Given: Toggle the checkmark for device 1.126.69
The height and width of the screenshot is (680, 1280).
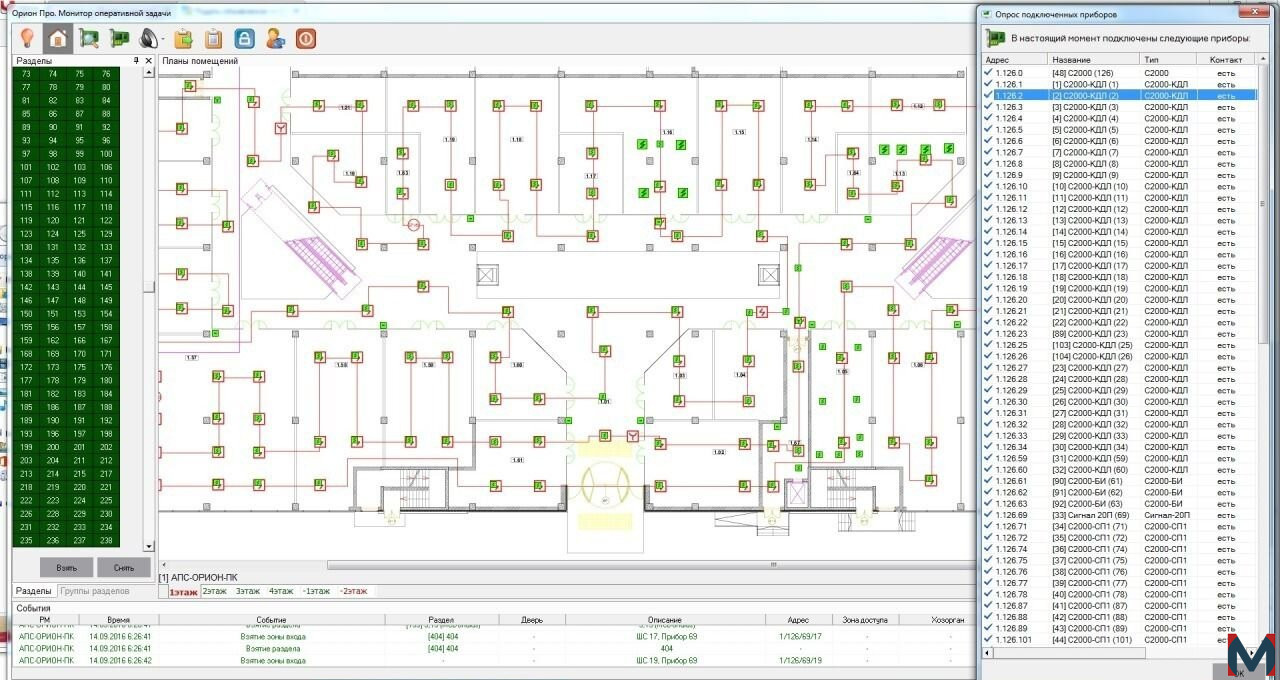Looking at the screenshot, I should coord(989,515).
